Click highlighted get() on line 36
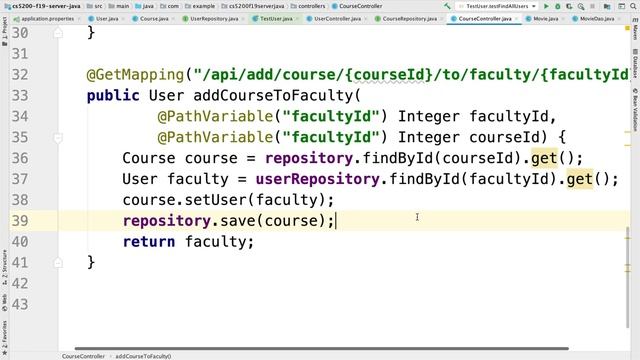The image size is (640, 360). 544,158
